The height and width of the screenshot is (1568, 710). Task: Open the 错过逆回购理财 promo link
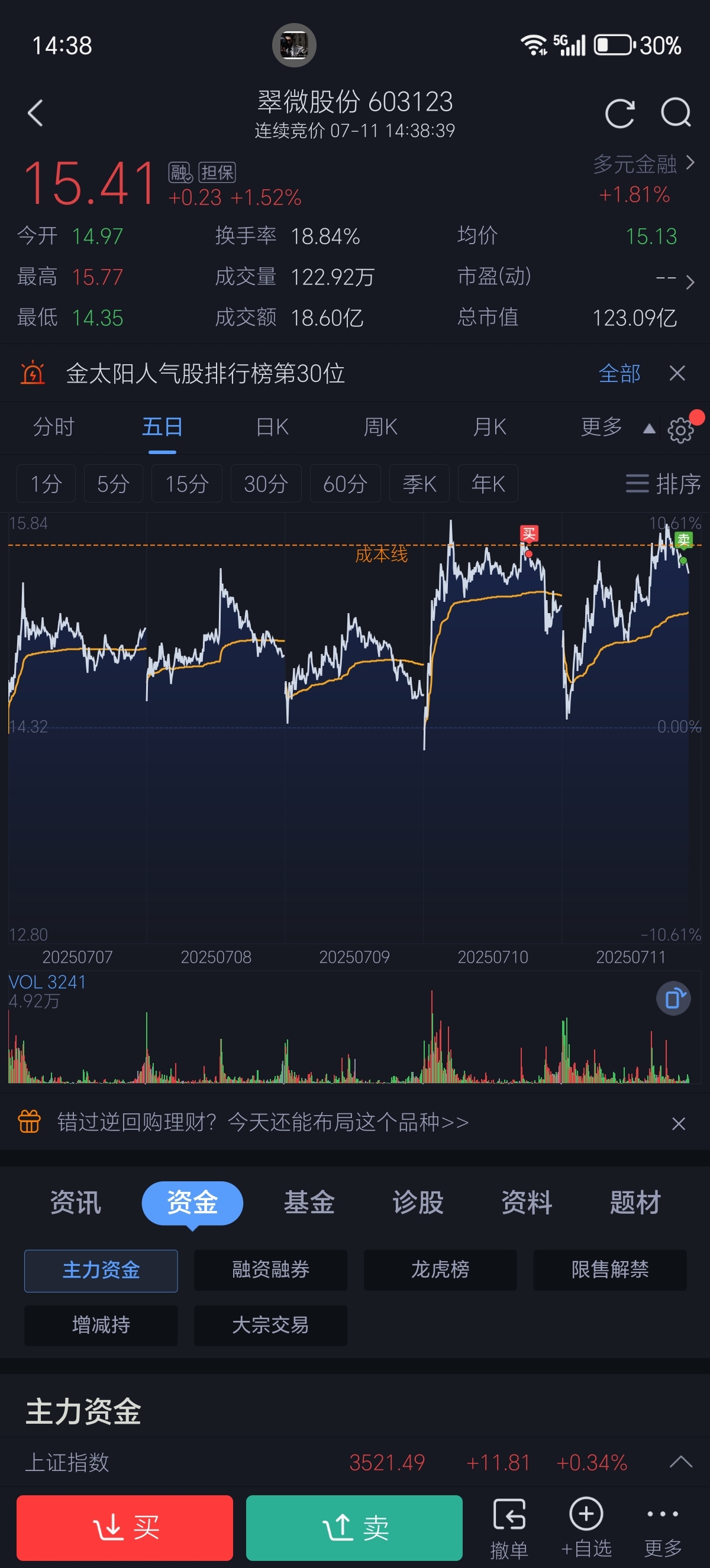263,1121
